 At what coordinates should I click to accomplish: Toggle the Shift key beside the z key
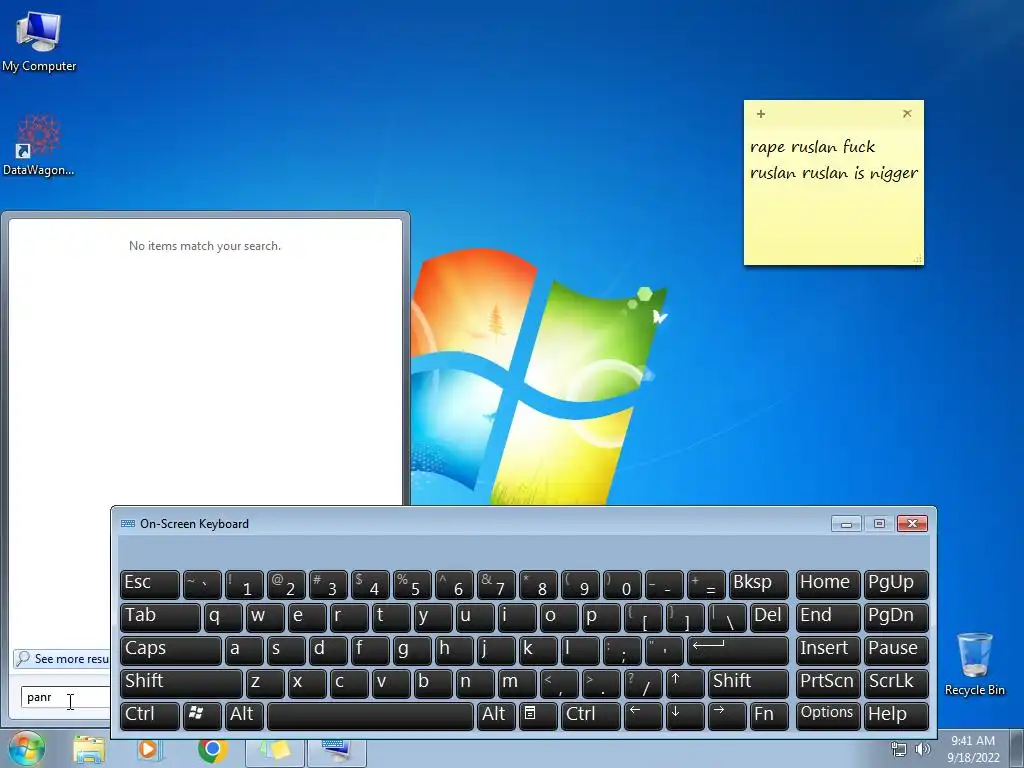[x=181, y=682]
